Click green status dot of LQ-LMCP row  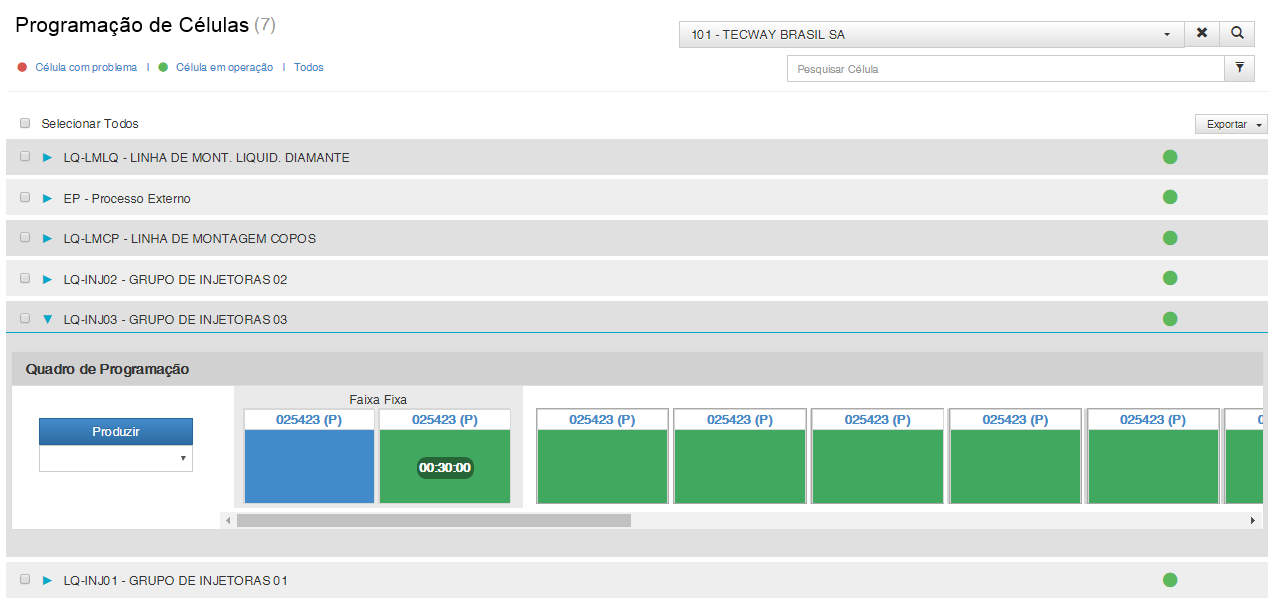coord(1170,238)
